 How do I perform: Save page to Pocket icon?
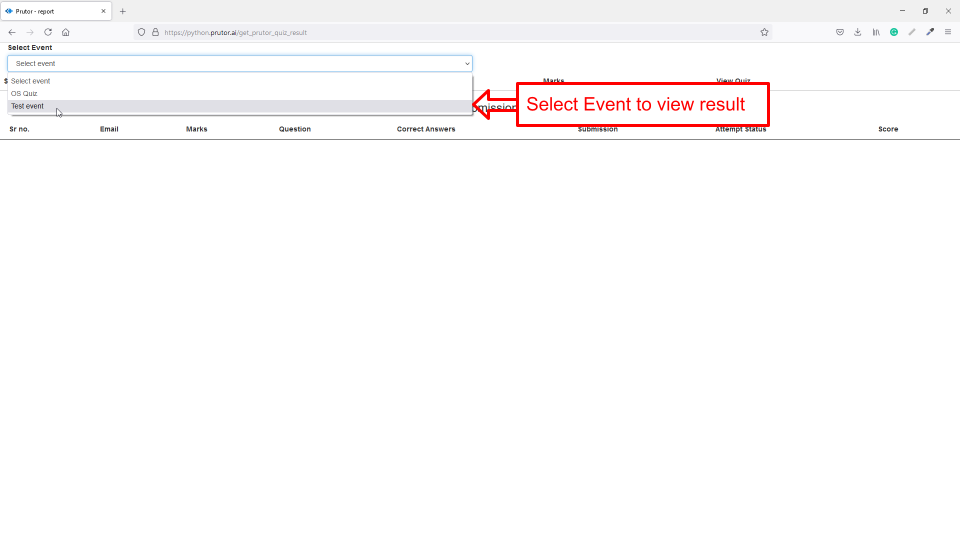[x=840, y=32]
